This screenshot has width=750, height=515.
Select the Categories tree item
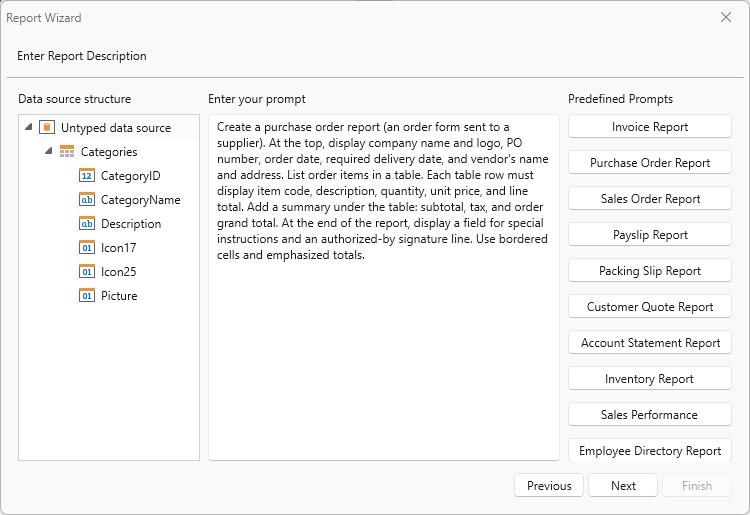tap(109, 152)
